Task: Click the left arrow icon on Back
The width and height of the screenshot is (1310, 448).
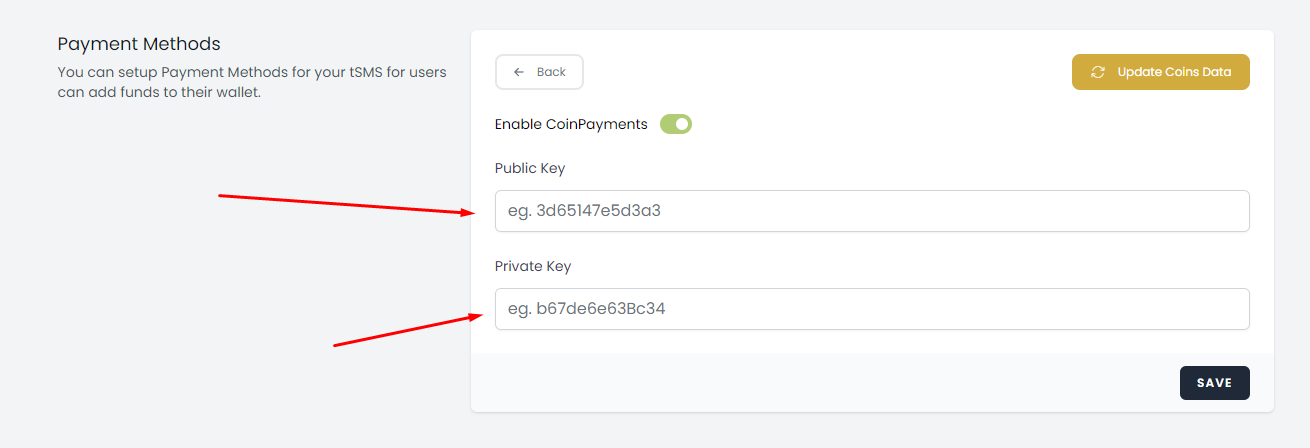Action: 519,72
